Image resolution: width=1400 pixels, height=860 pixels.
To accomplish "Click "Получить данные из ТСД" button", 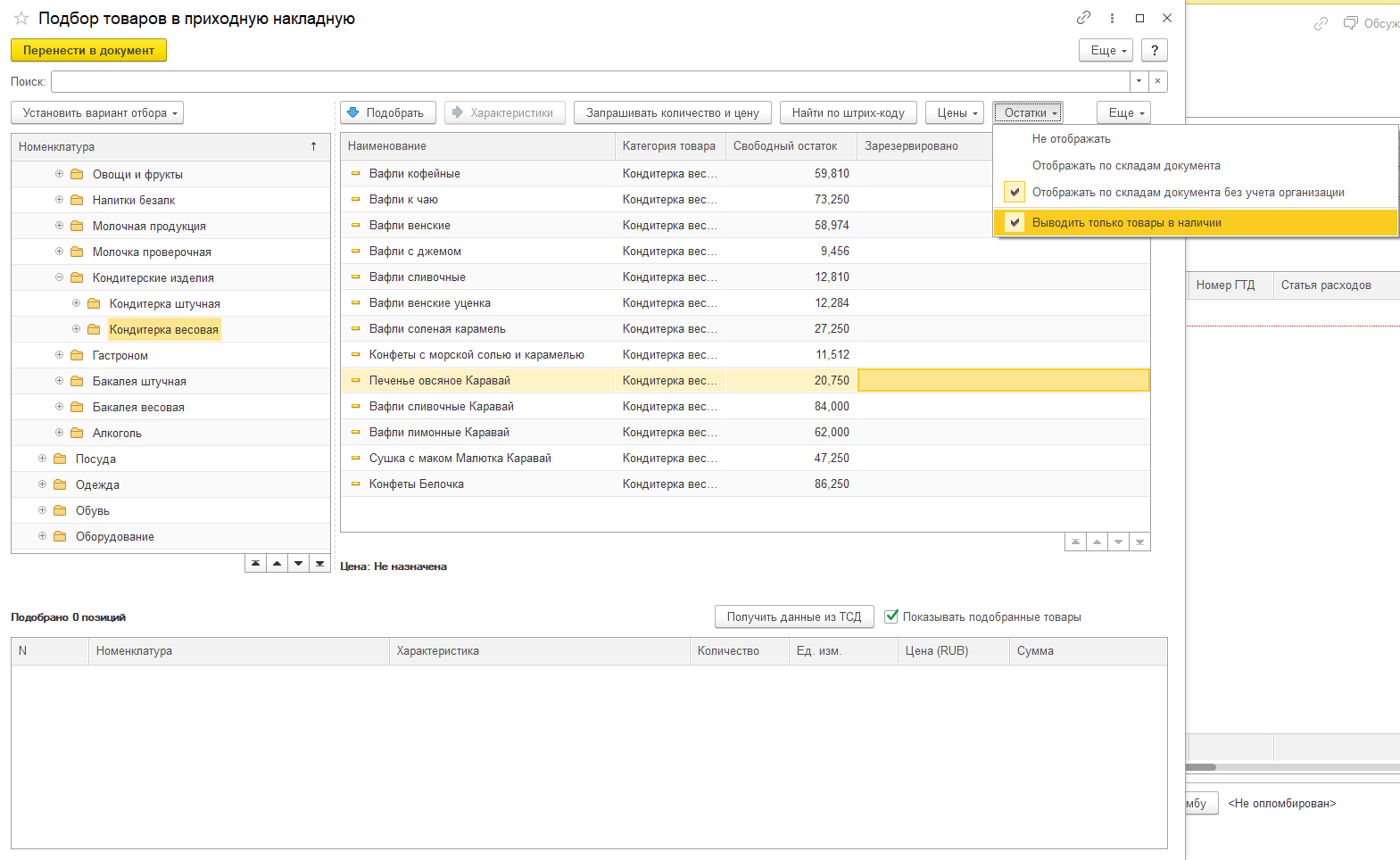I will click(x=793, y=616).
